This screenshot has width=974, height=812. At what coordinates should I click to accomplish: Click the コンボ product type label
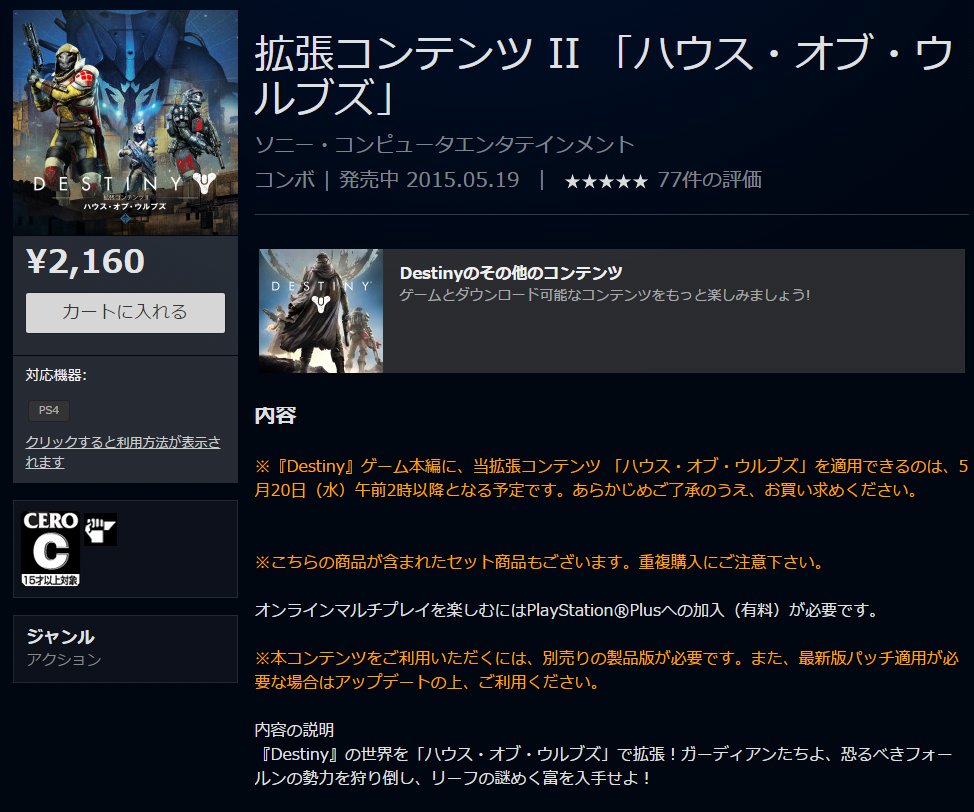(285, 180)
